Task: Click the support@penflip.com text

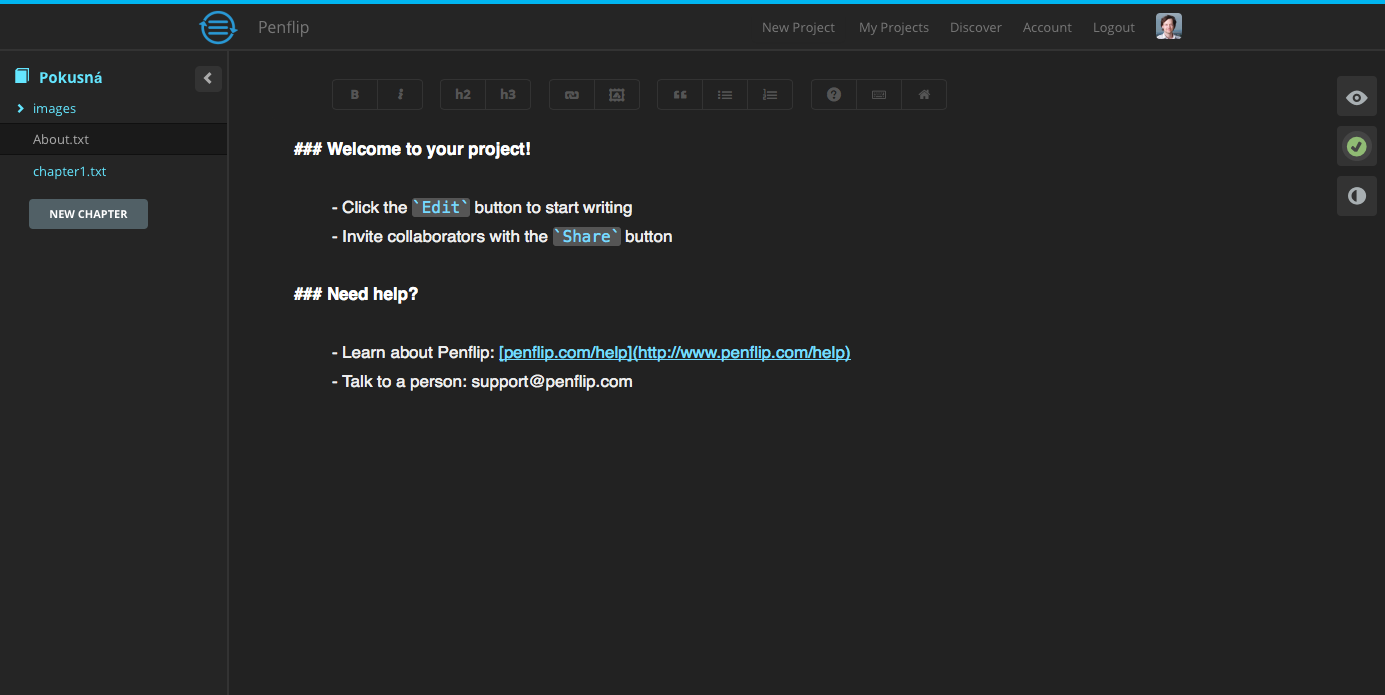Action: pyautogui.click(x=552, y=381)
